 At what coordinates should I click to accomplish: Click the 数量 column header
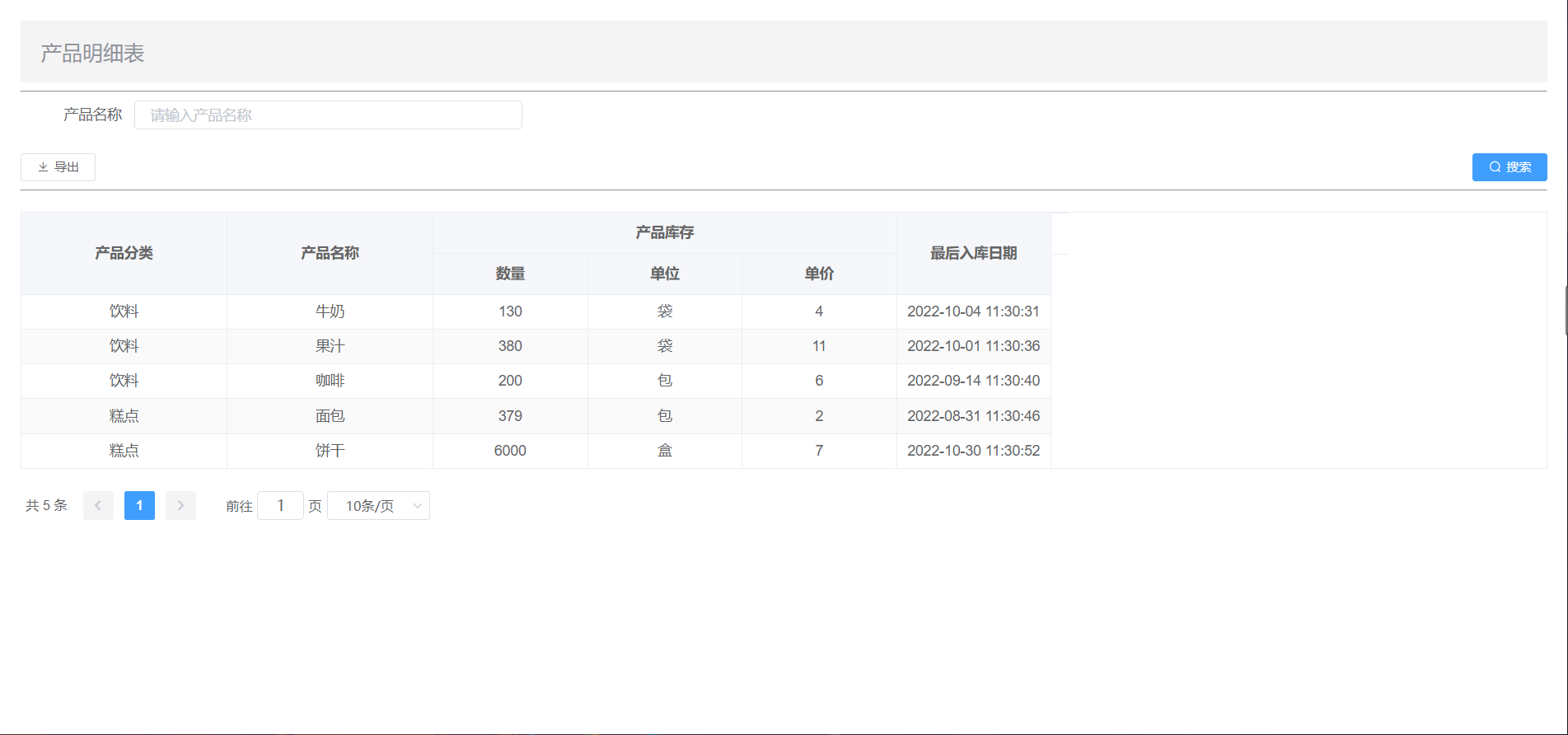pyautogui.click(x=510, y=274)
